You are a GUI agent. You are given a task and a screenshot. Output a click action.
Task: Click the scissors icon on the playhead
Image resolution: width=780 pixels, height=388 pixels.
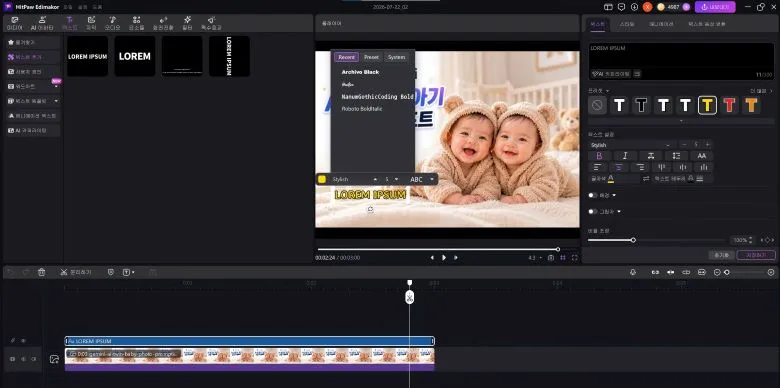pyautogui.click(x=409, y=297)
